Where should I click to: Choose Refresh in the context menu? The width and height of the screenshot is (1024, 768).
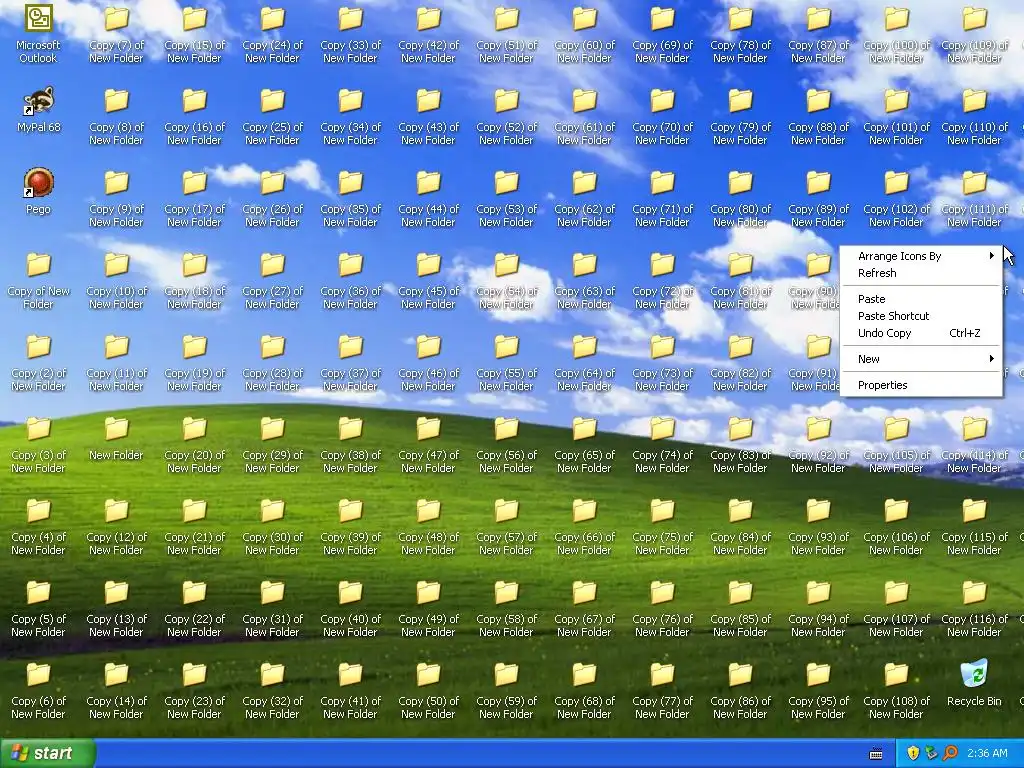tap(921, 273)
